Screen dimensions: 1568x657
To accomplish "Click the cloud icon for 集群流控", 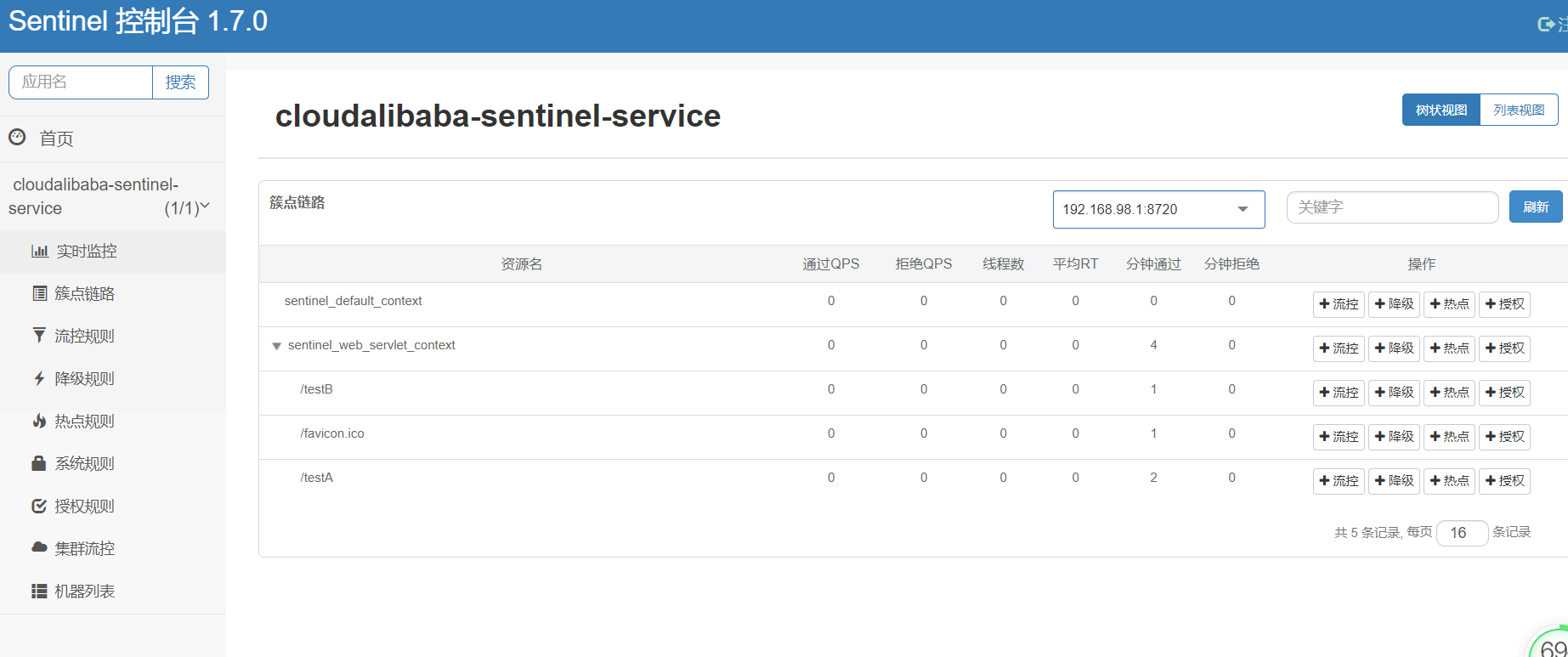I will coord(39,547).
